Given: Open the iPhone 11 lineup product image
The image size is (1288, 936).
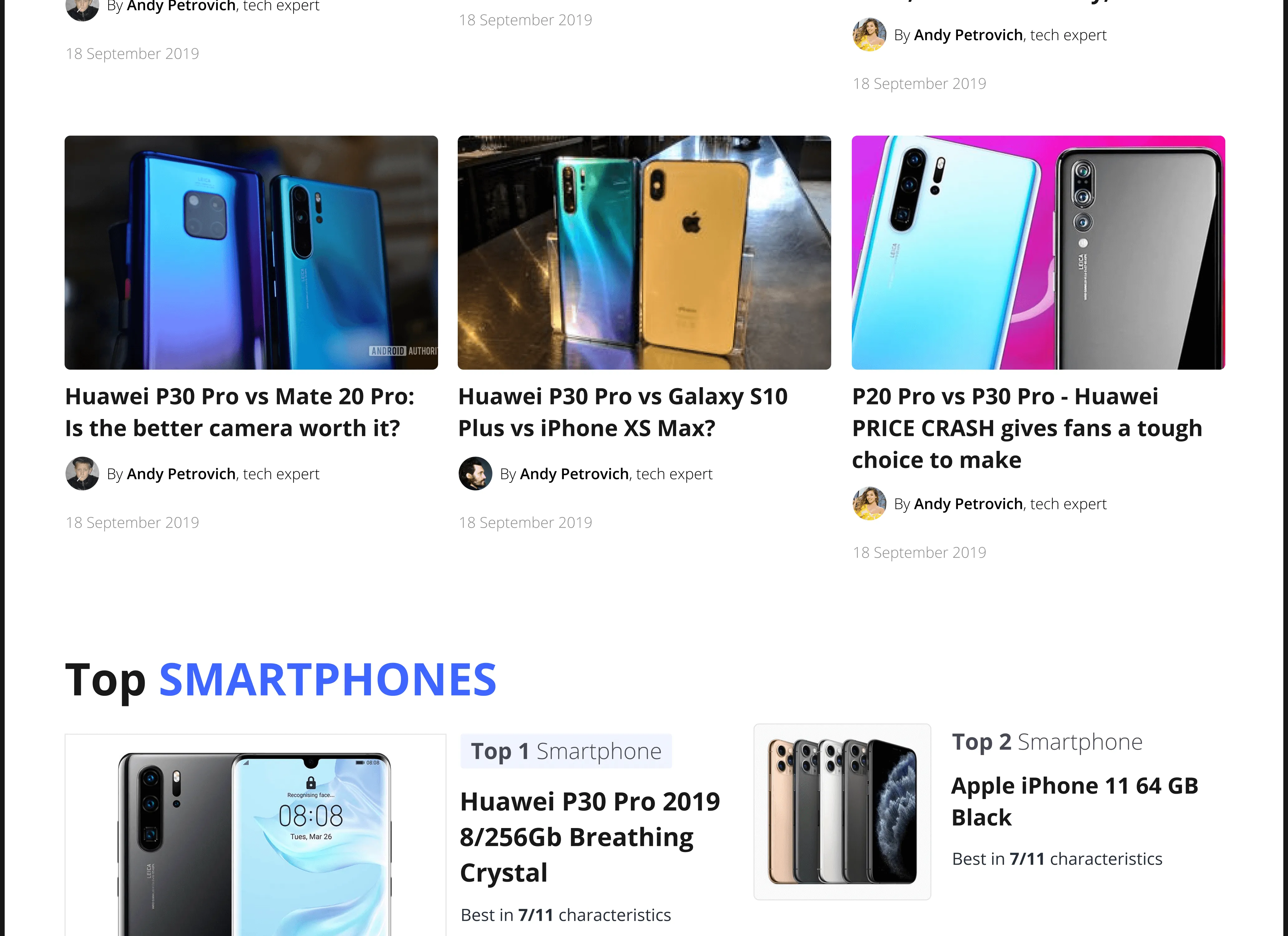Looking at the screenshot, I should point(842,812).
